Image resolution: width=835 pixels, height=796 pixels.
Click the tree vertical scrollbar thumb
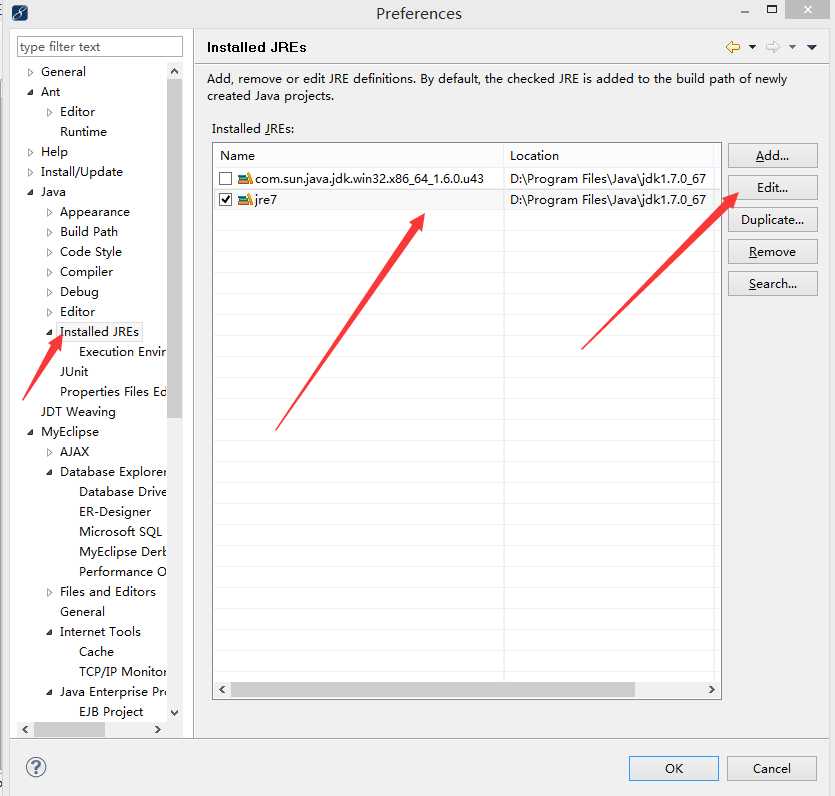click(174, 248)
